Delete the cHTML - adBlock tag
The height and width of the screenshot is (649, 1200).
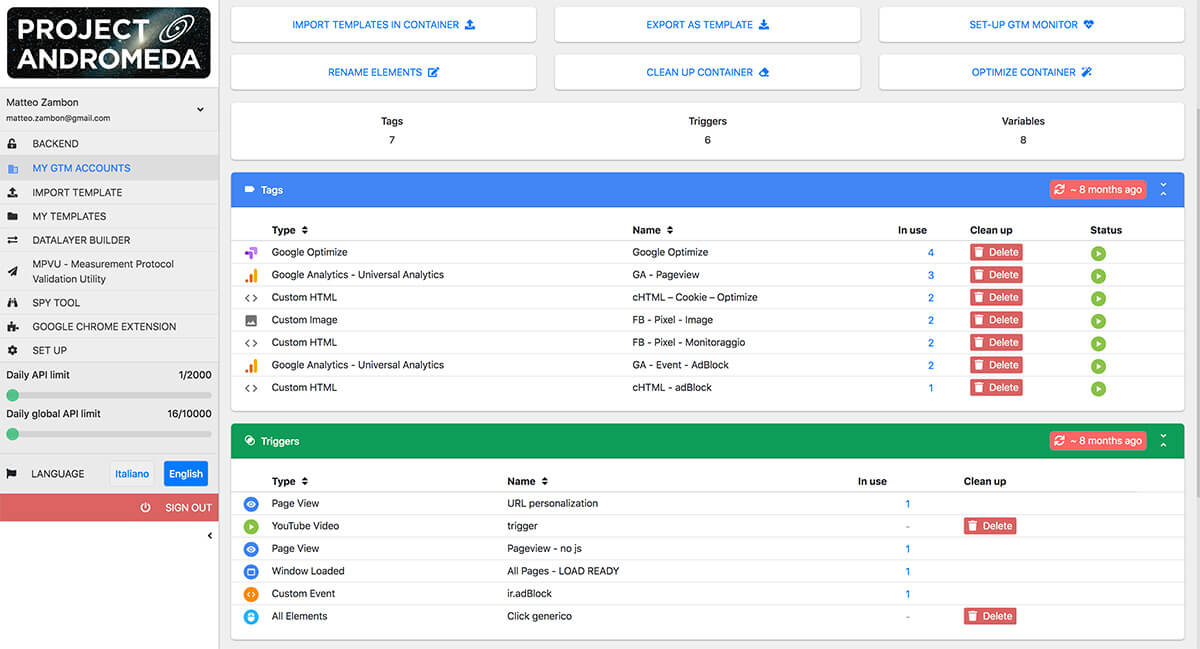996,388
